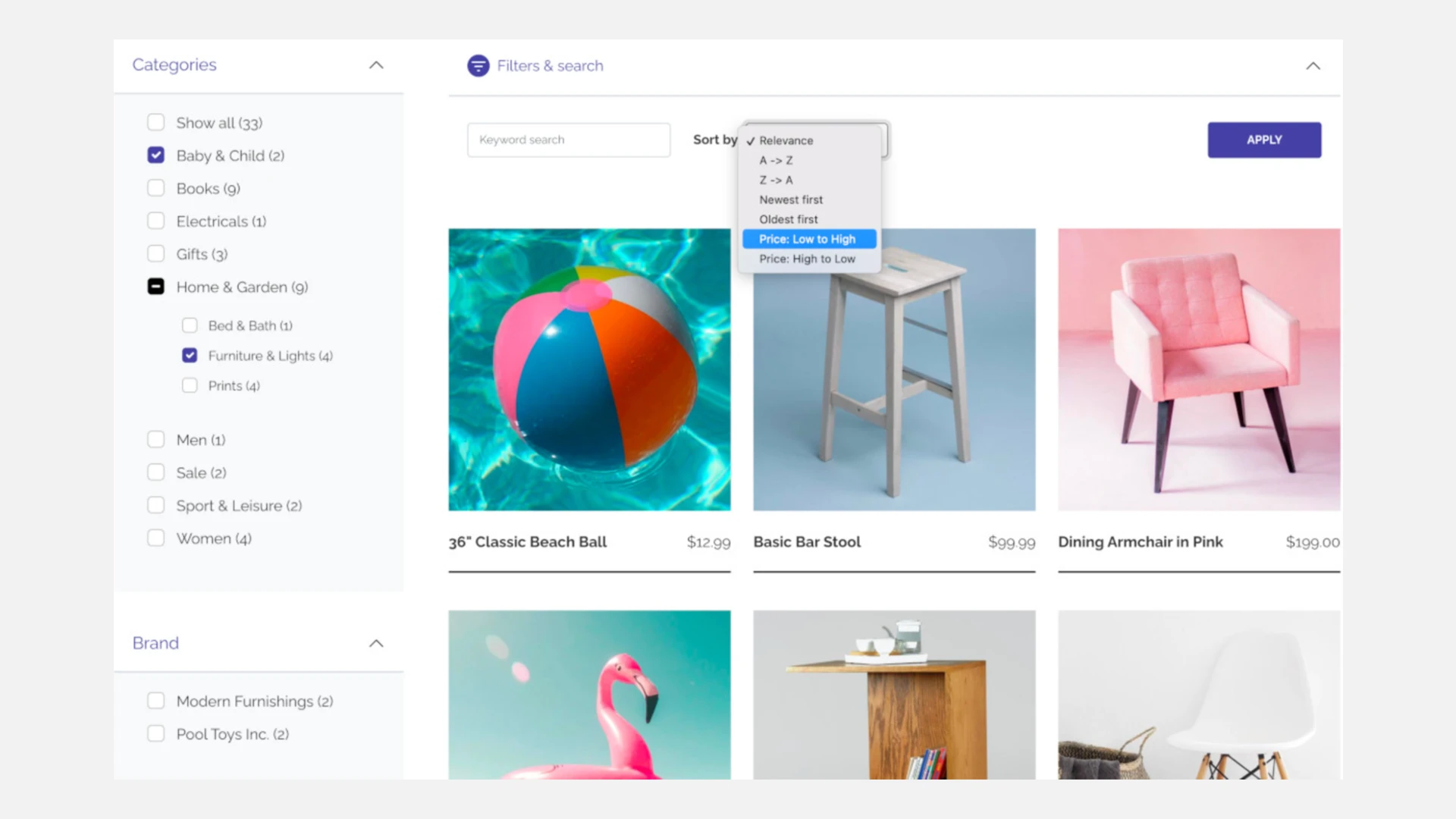This screenshot has height=819, width=1456.
Task: Collapse the Filters & search section chevron
Action: (1313, 66)
